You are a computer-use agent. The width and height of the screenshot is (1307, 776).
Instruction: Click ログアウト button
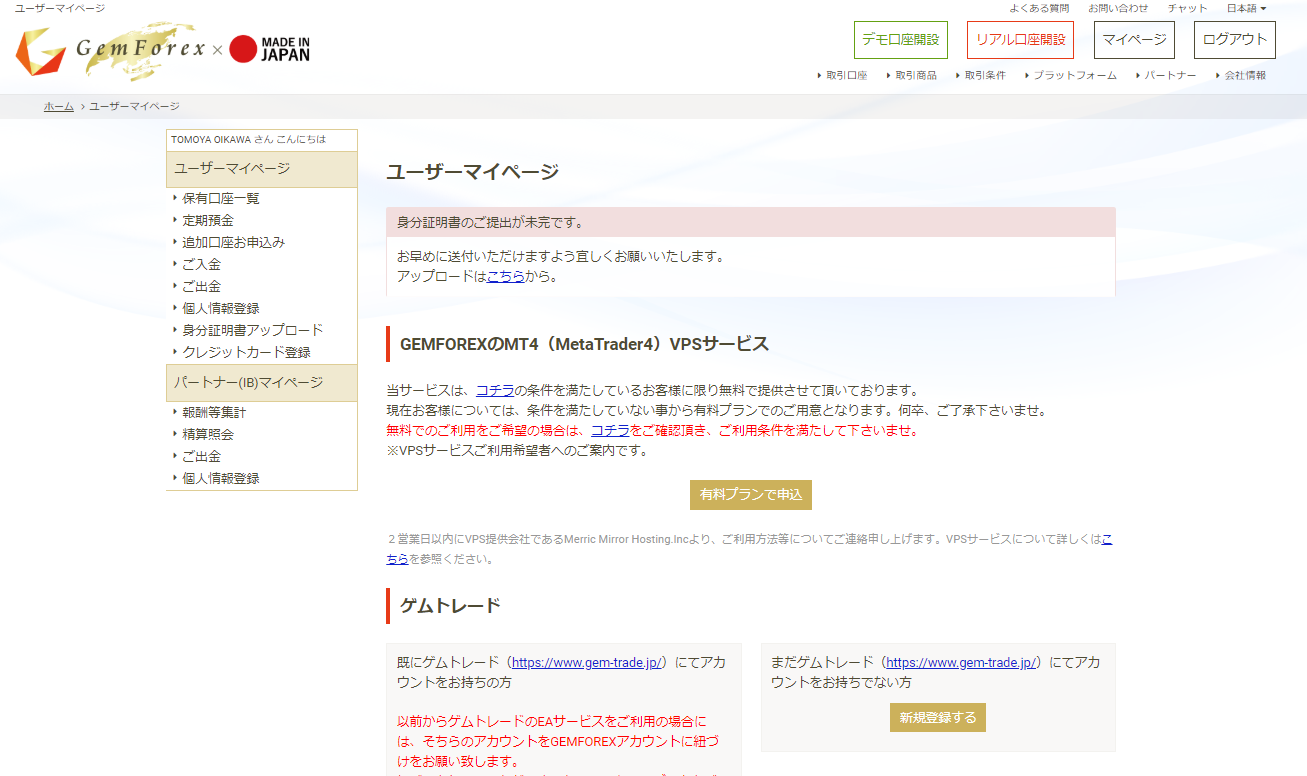1234,40
